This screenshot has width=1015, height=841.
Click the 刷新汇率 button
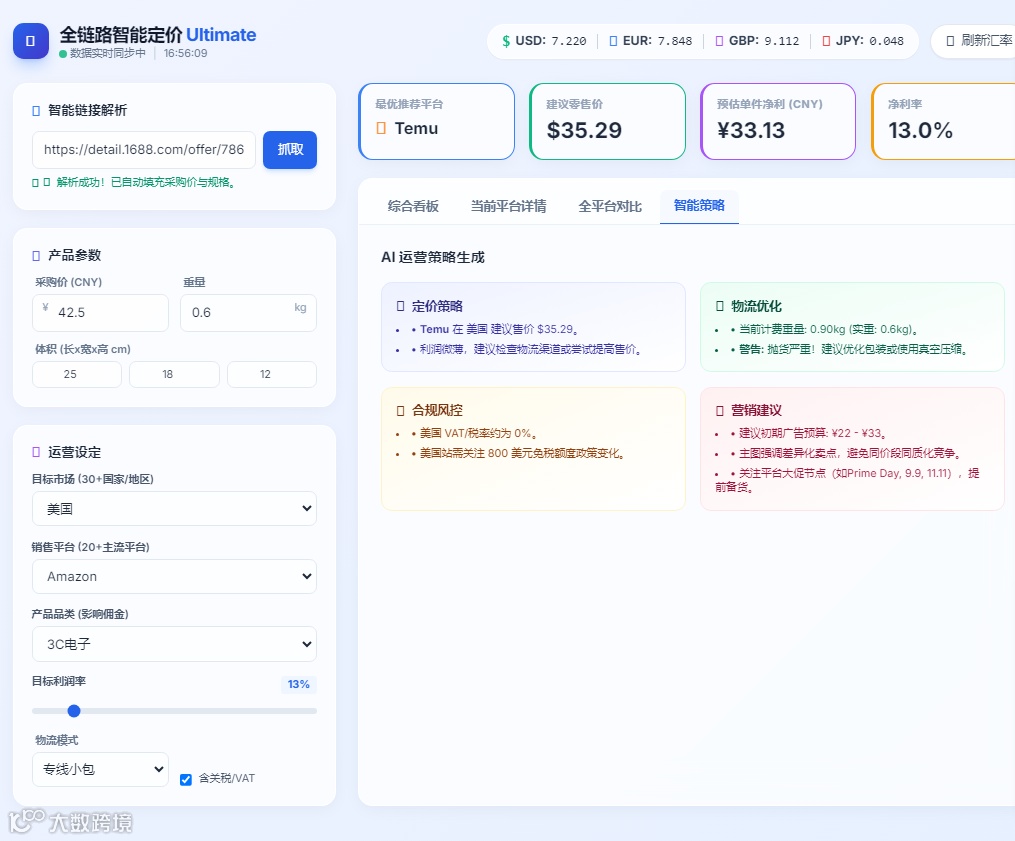[x=976, y=41]
